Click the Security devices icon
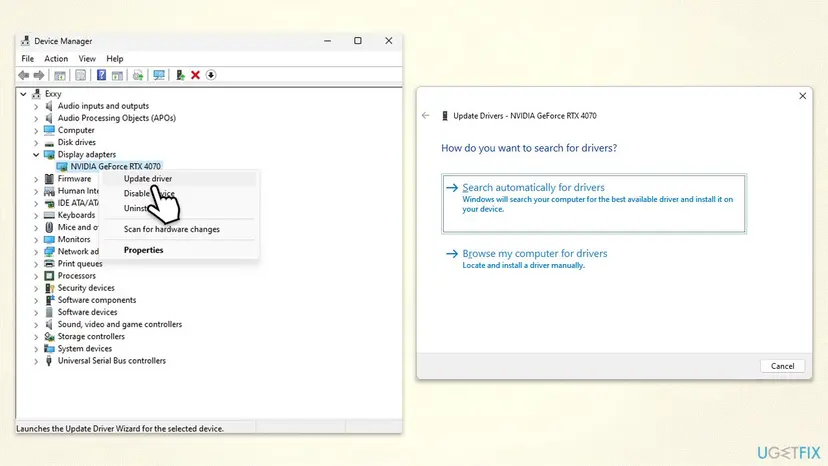828x466 pixels. (x=49, y=288)
